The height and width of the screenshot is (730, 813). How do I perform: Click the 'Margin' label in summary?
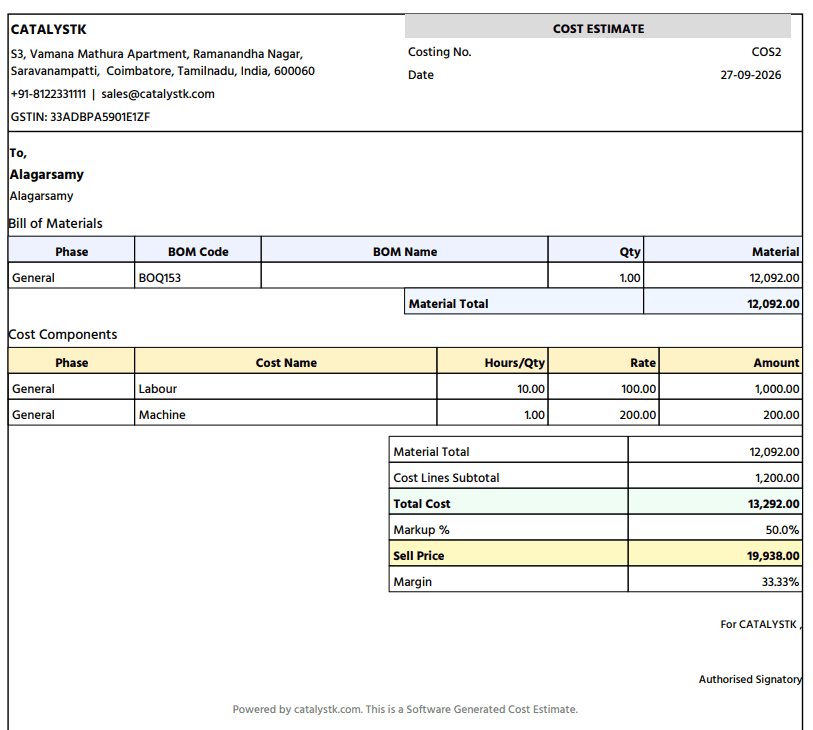click(x=412, y=582)
